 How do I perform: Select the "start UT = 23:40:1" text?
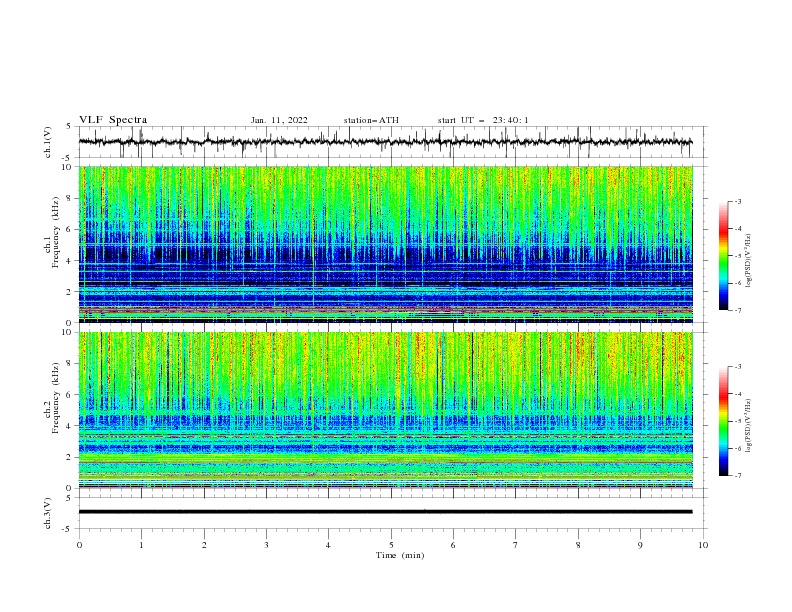[x=483, y=120]
